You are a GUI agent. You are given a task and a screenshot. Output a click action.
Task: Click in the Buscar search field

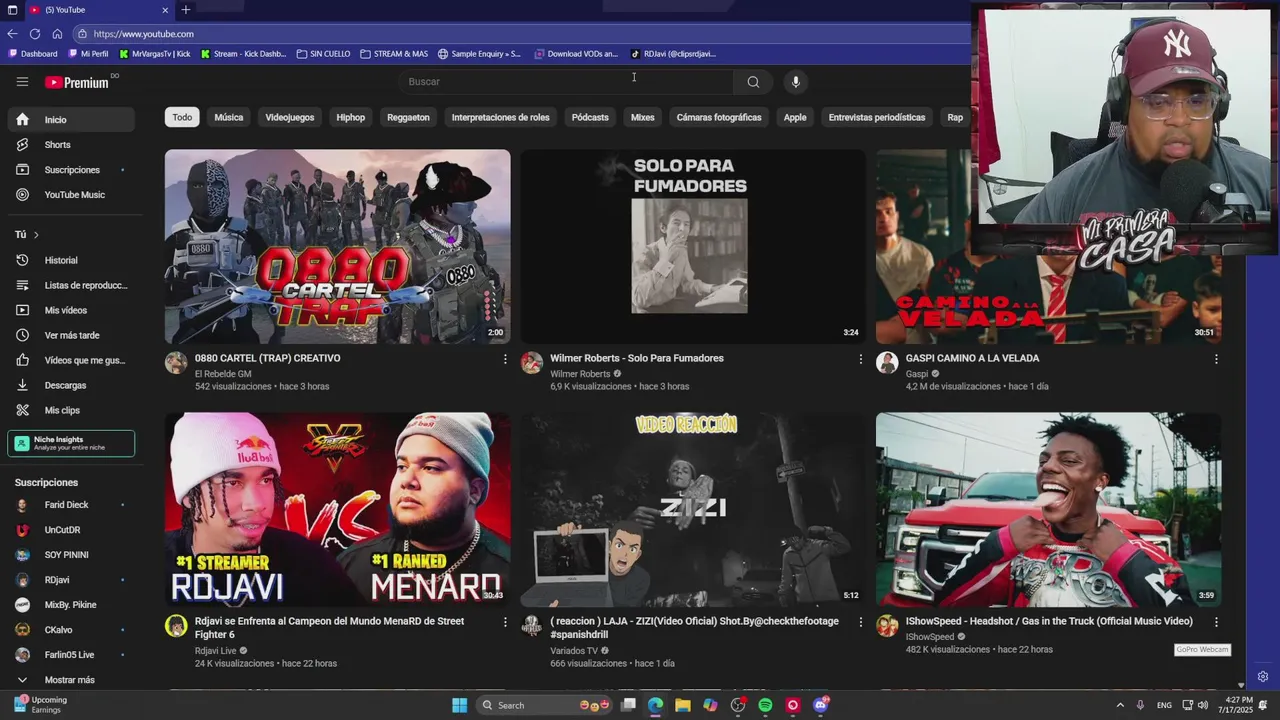click(x=565, y=82)
